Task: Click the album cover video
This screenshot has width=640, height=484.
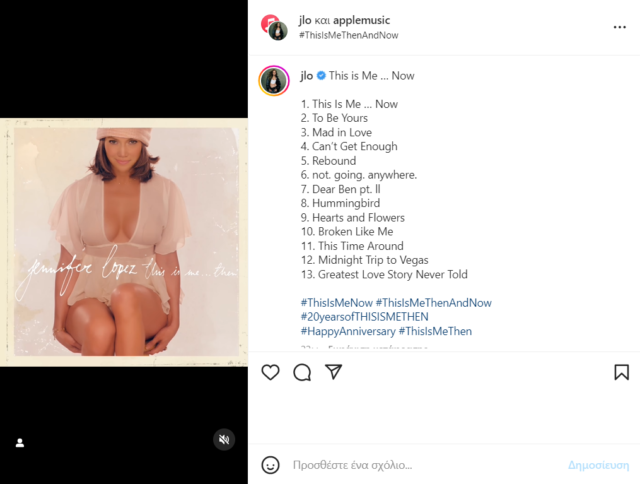Action: [124, 242]
